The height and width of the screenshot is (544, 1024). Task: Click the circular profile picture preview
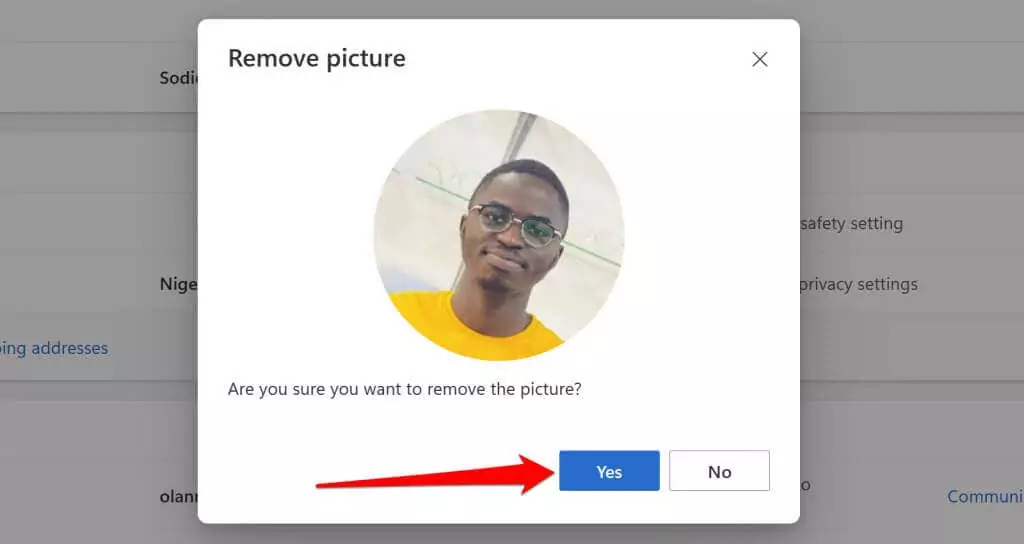click(499, 235)
